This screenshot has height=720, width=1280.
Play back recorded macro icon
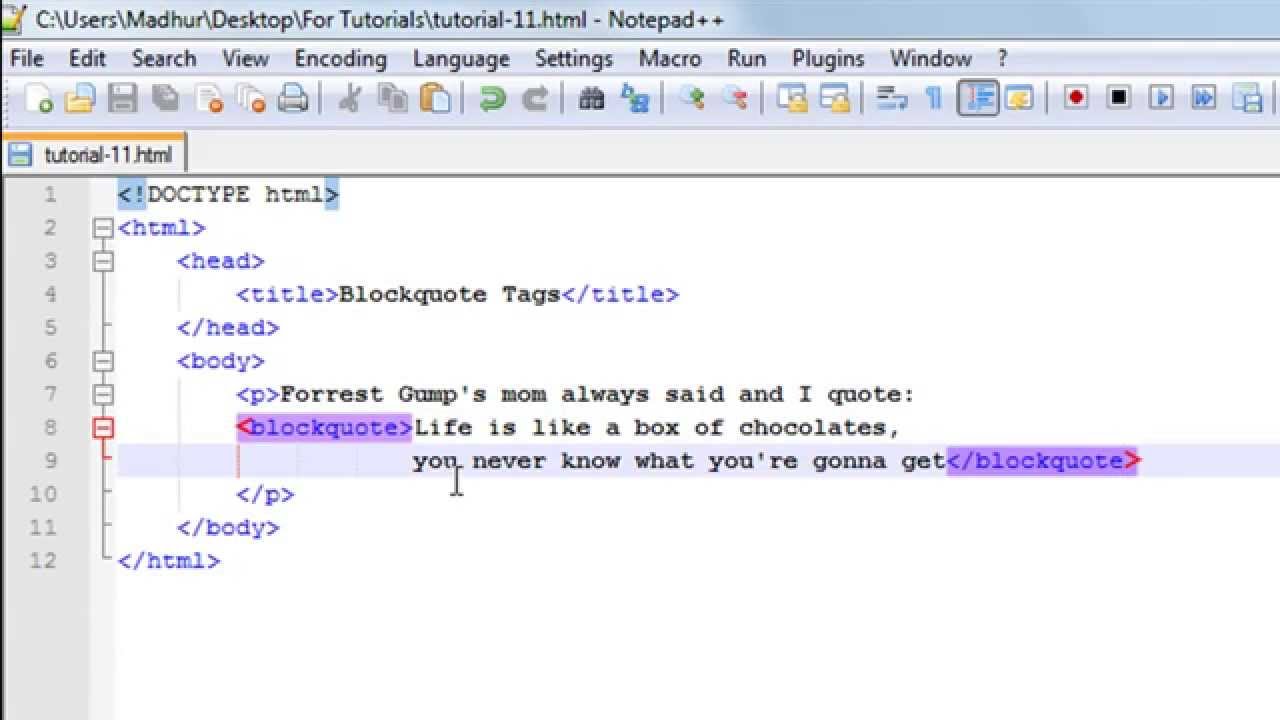[x=1161, y=98]
